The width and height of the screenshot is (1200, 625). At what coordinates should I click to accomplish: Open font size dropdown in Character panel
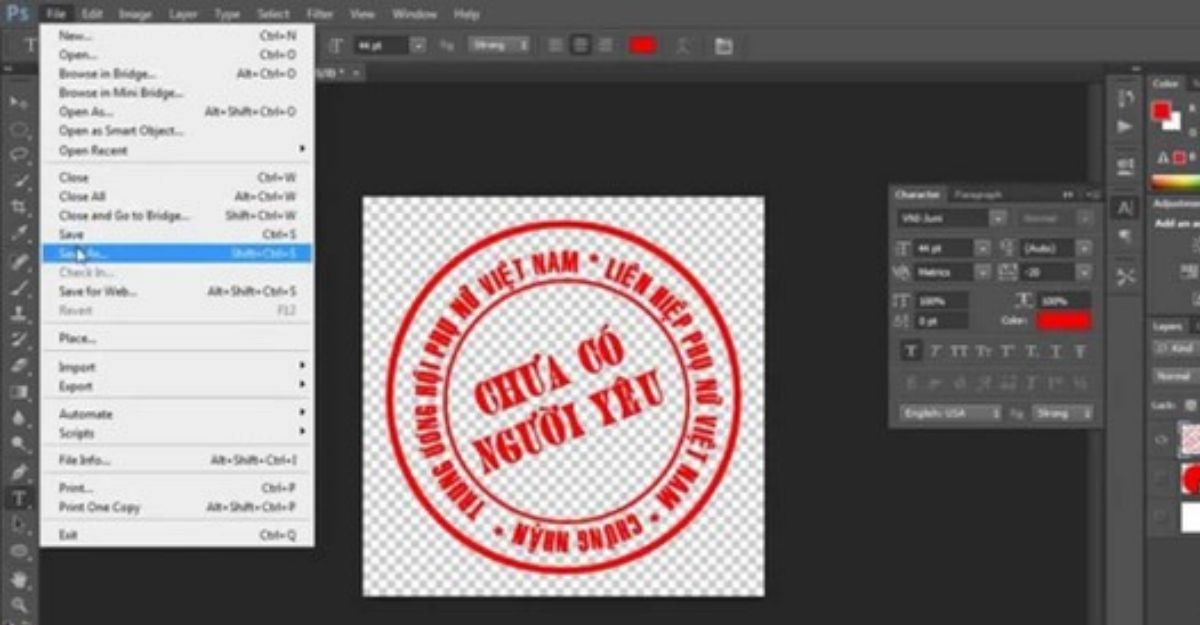coord(982,248)
